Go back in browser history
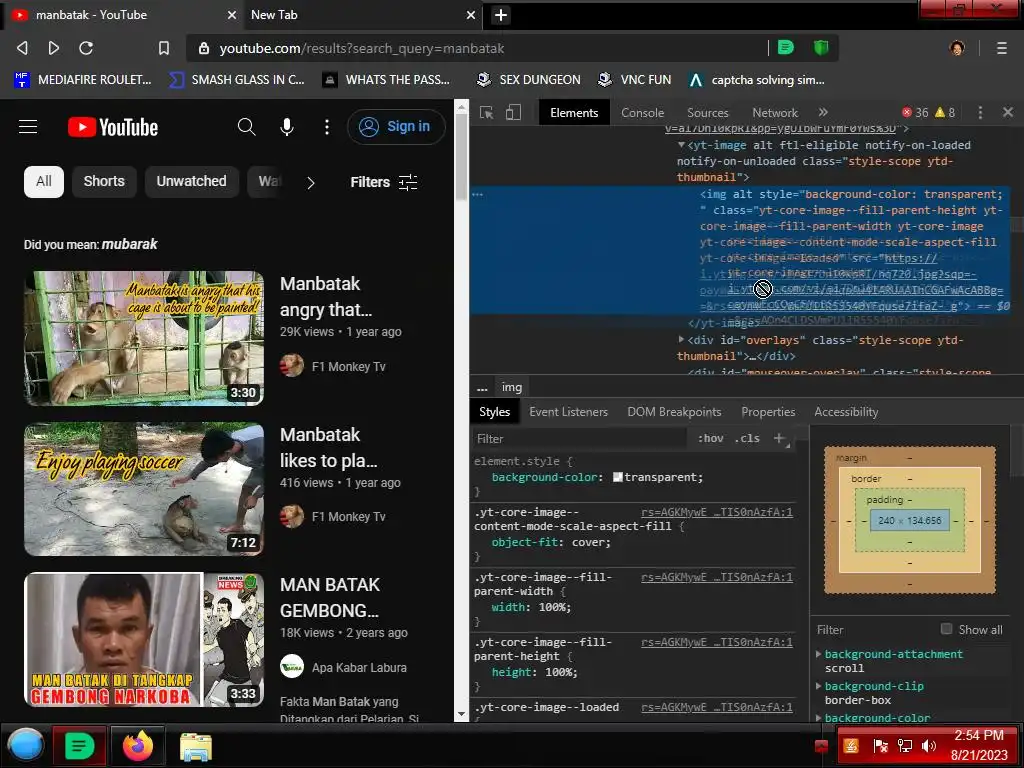Viewport: 1024px width, 768px height. tap(22, 48)
